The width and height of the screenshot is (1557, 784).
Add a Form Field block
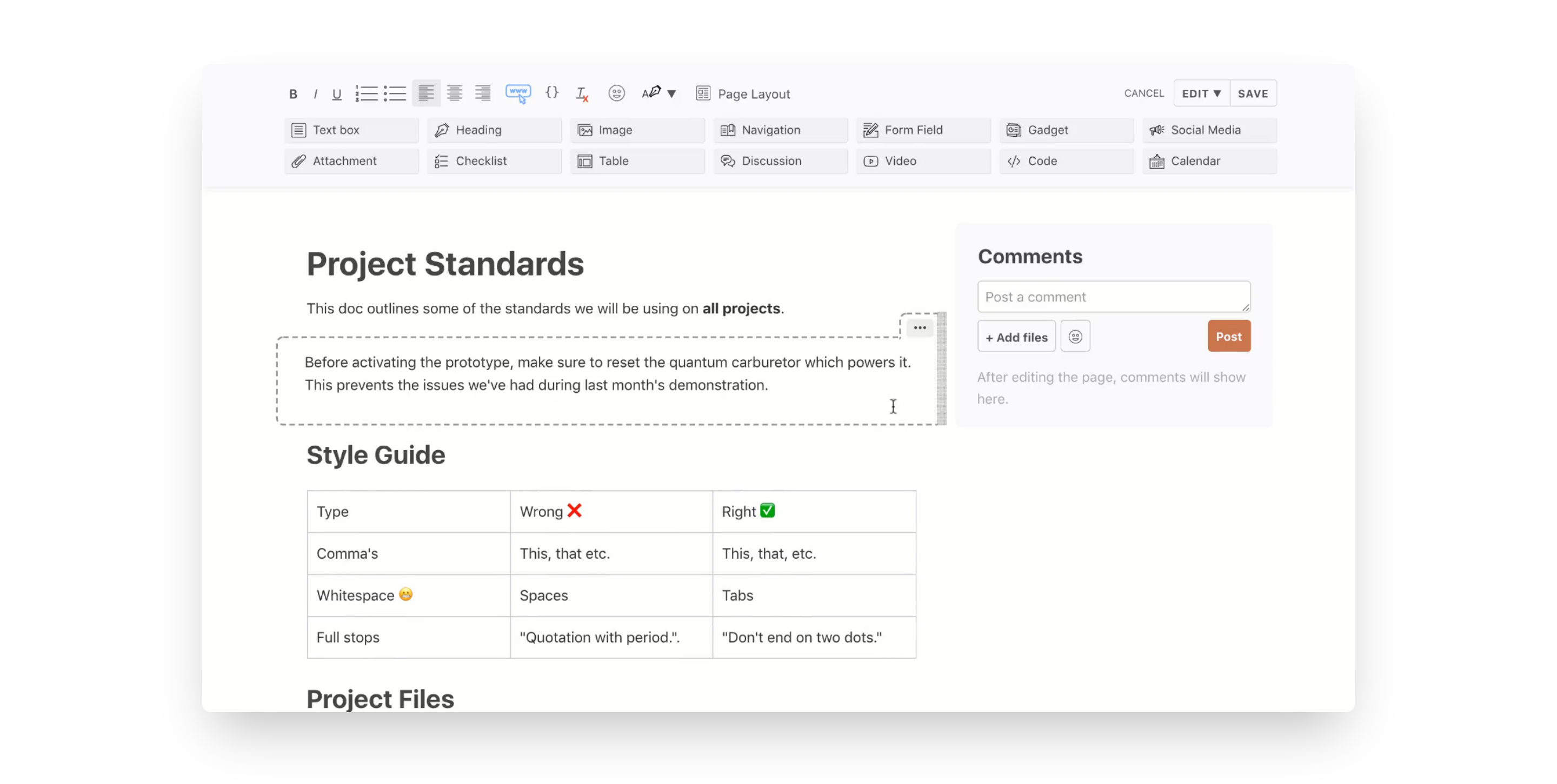pyautogui.click(x=923, y=130)
